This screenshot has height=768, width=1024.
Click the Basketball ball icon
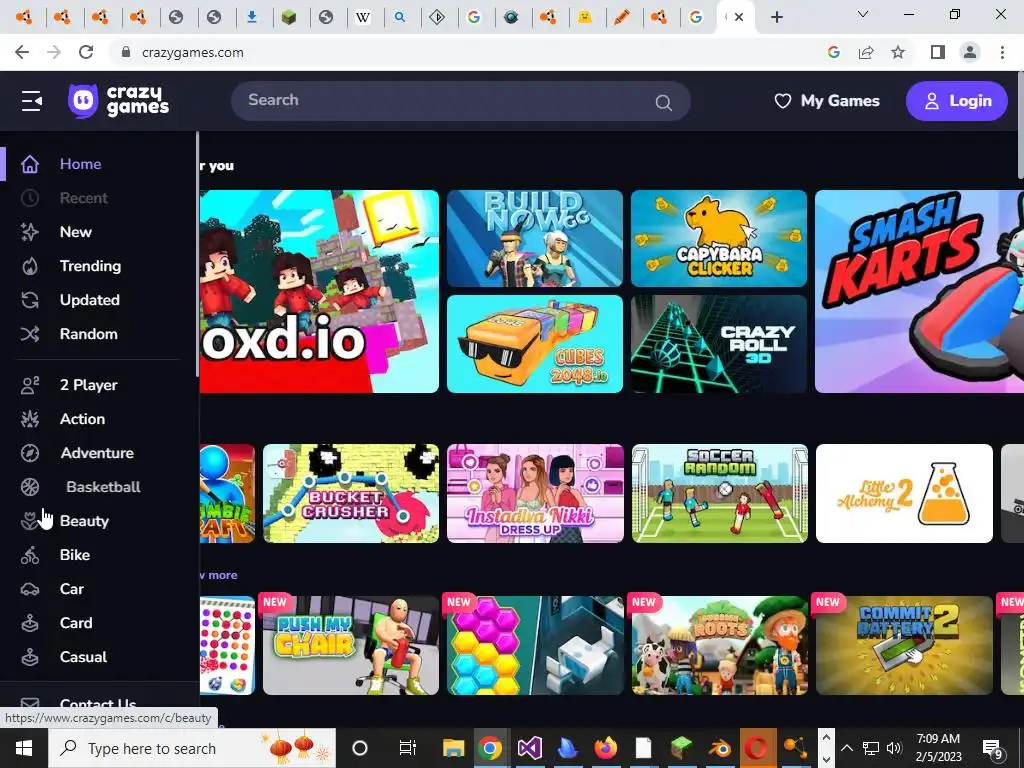click(x=30, y=487)
